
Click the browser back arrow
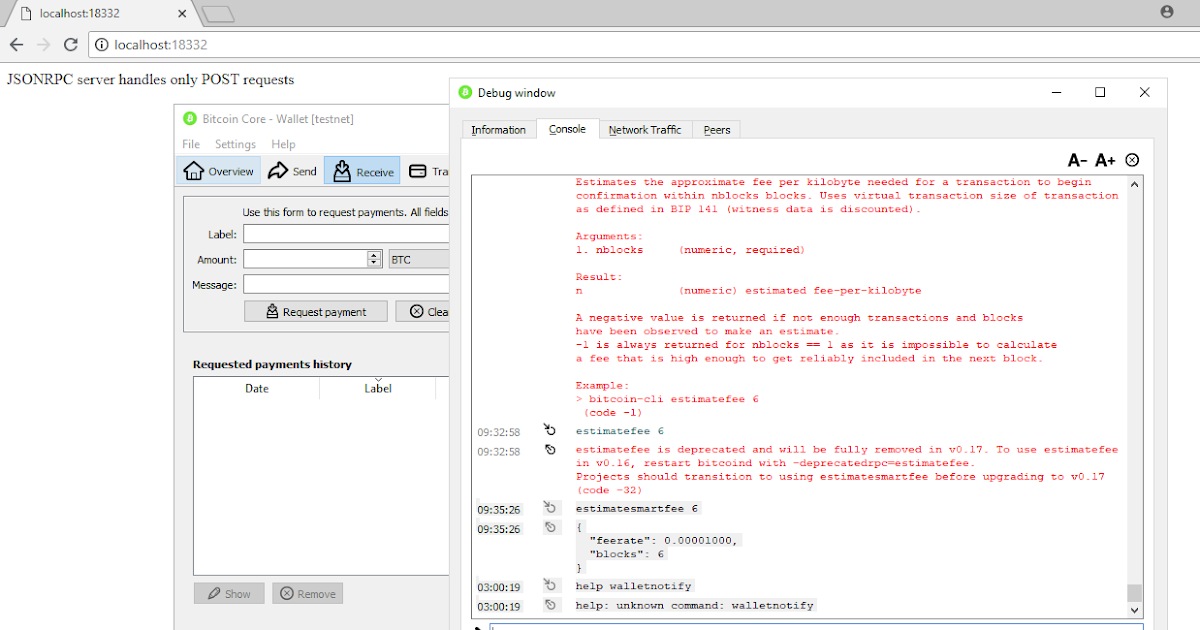[16, 45]
